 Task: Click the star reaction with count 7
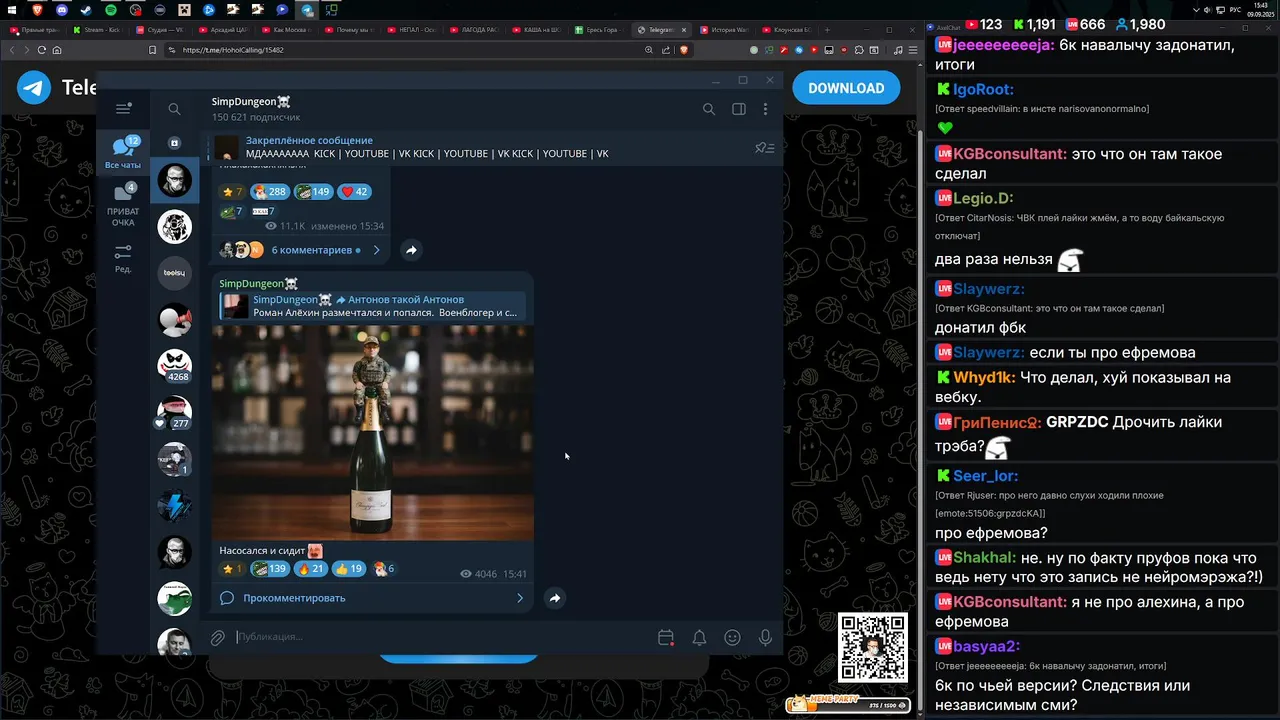coord(232,191)
